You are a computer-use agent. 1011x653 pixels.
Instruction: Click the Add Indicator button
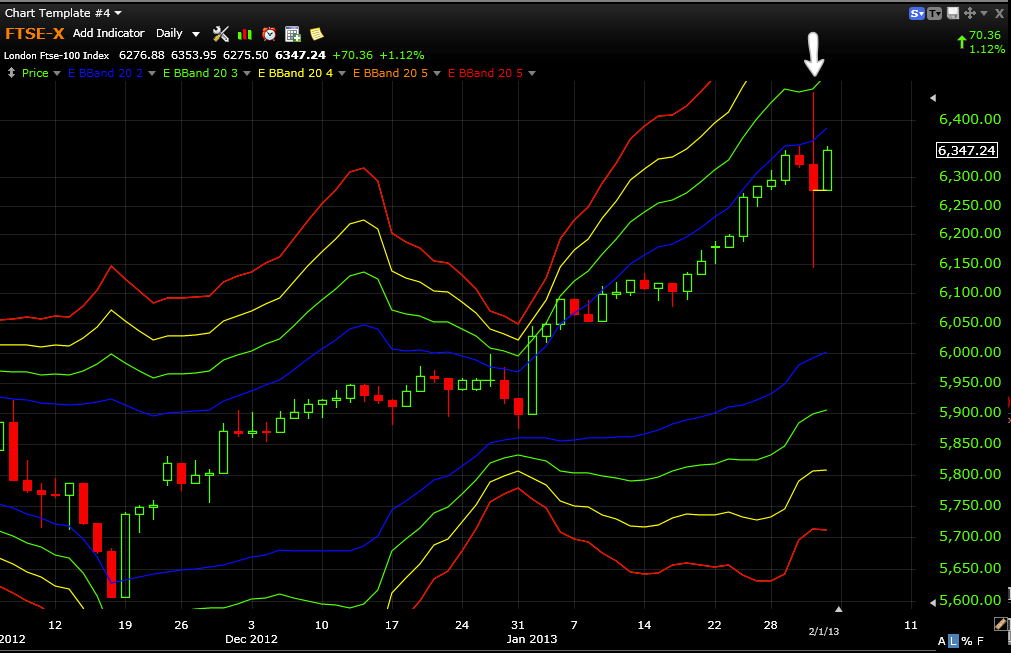108,33
